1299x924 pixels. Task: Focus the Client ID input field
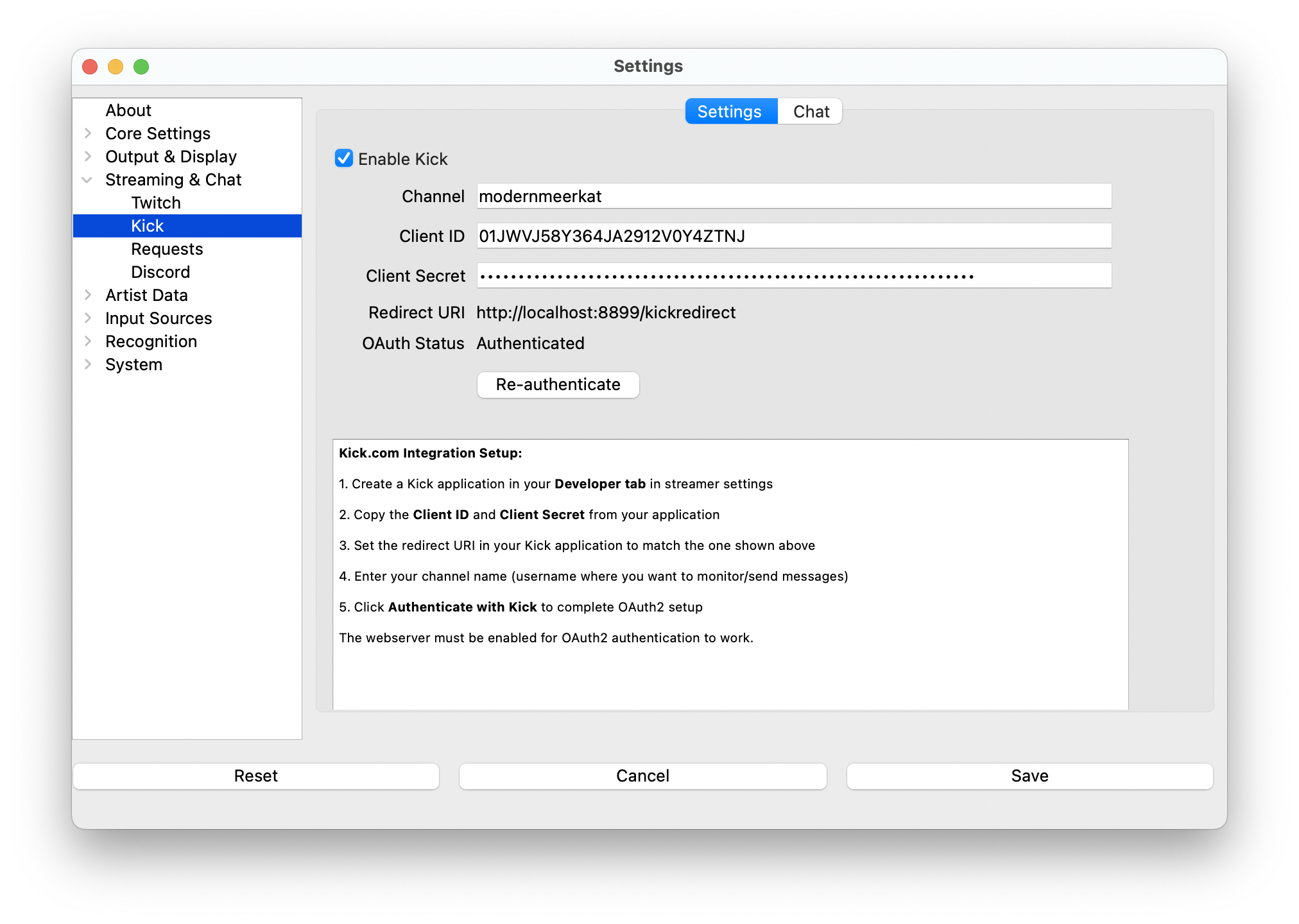click(x=793, y=236)
